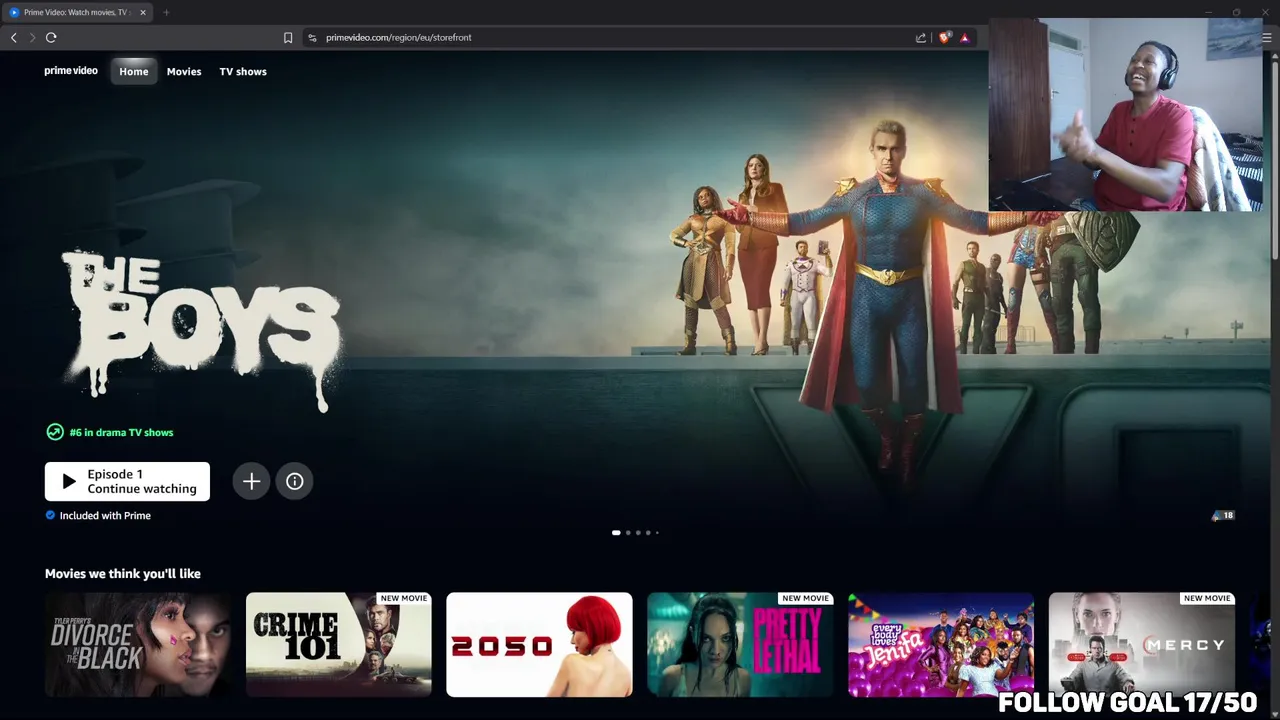Open the Brave Shields lion icon

pos(944,37)
